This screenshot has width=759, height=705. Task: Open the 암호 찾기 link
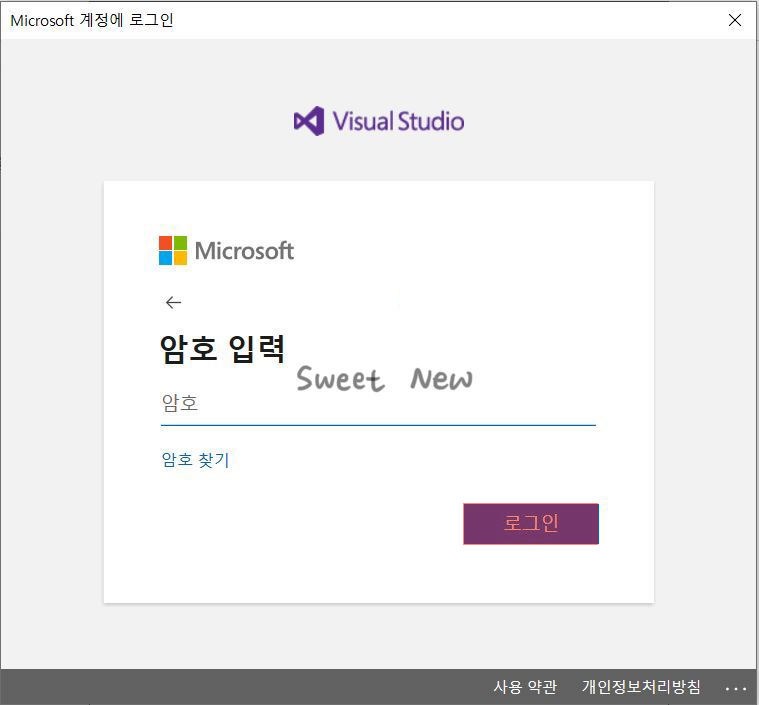coord(195,460)
